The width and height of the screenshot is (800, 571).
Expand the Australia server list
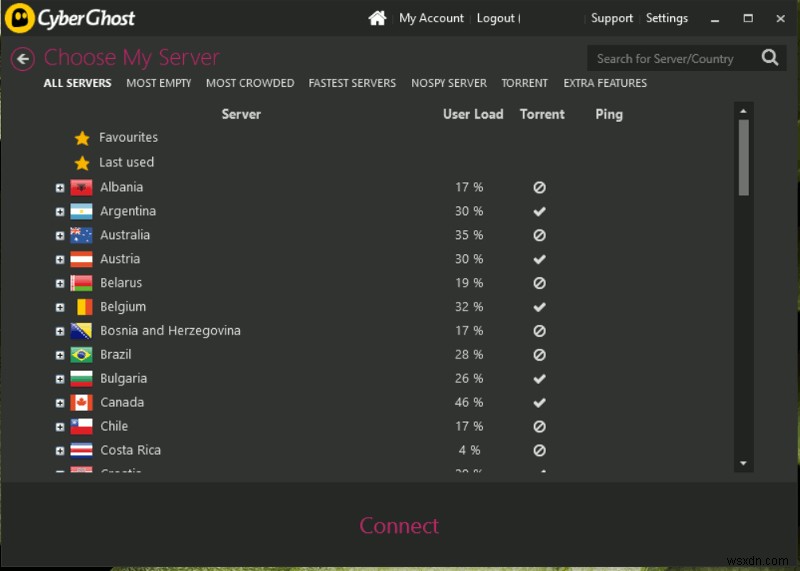tap(60, 236)
